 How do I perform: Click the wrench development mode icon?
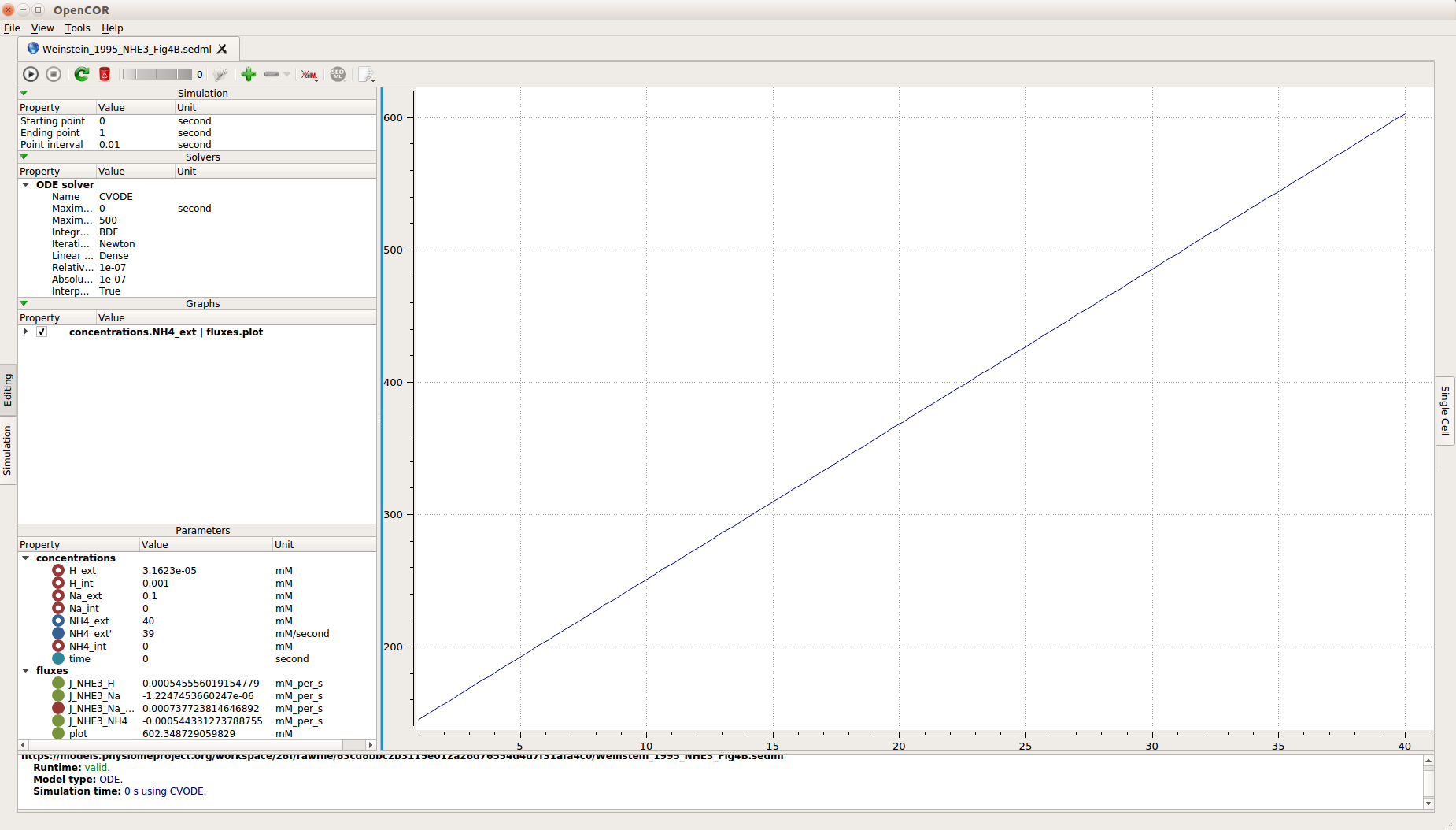pos(220,74)
